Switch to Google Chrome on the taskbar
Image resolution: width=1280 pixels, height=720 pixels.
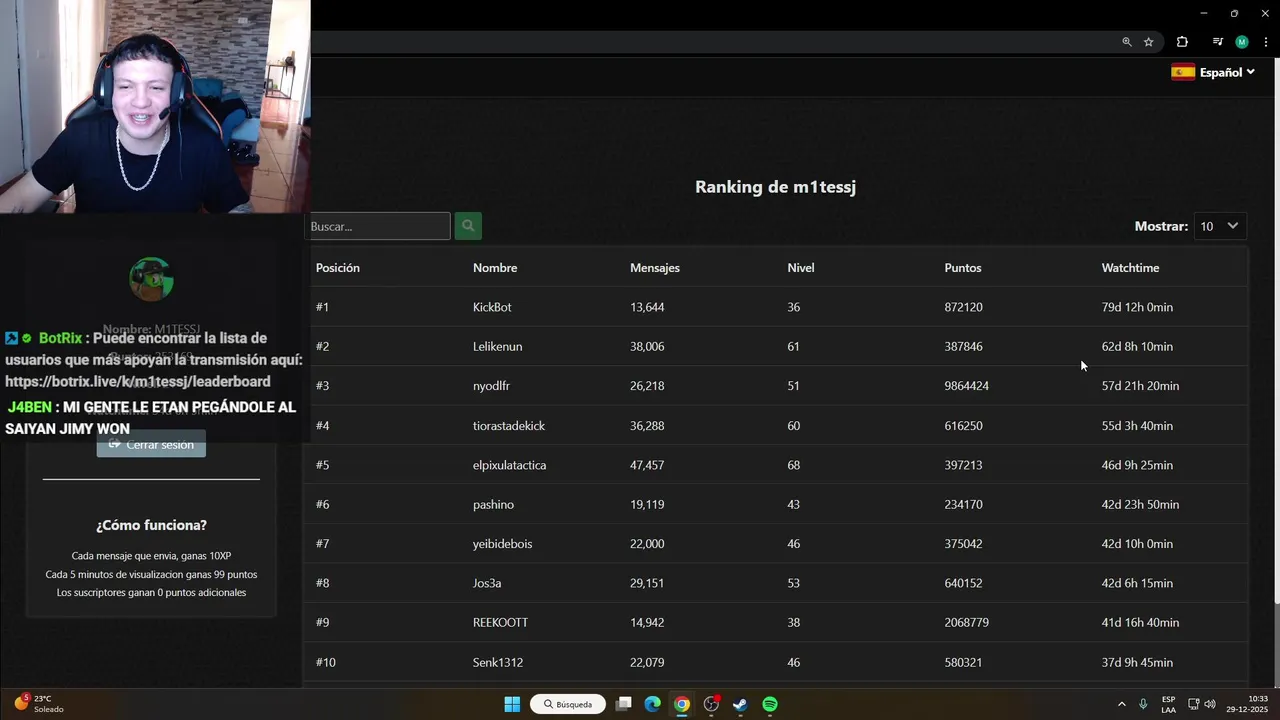tap(682, 704)
